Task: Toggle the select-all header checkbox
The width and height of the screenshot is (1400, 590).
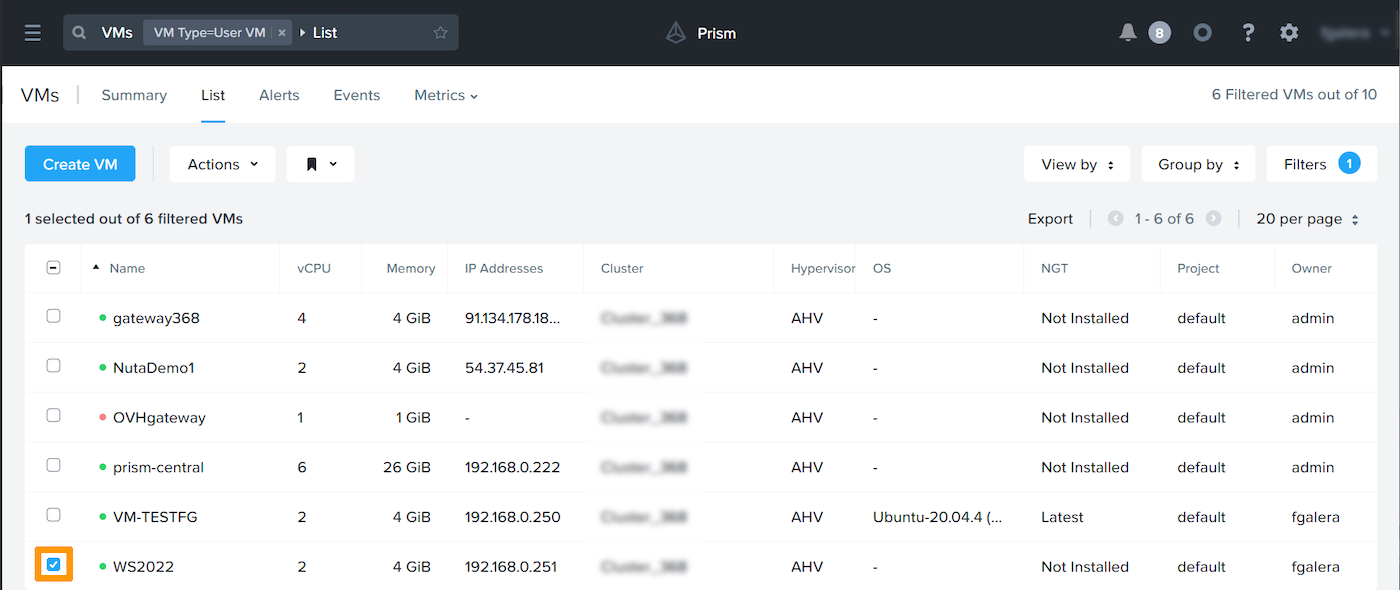Action: (x=54, y=268)
